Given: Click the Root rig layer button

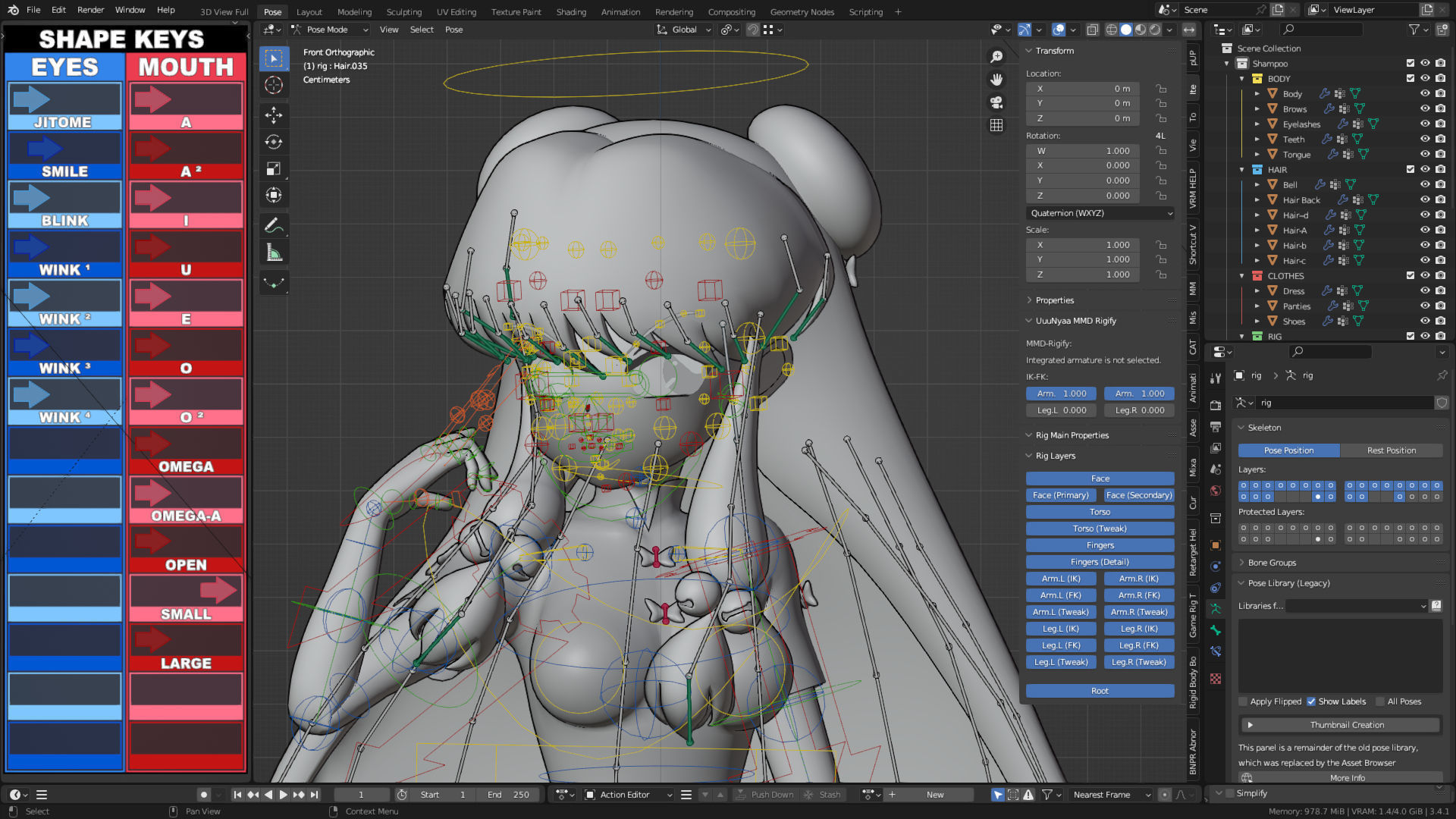Looking at the screenshot, I should click(1100, 691).
